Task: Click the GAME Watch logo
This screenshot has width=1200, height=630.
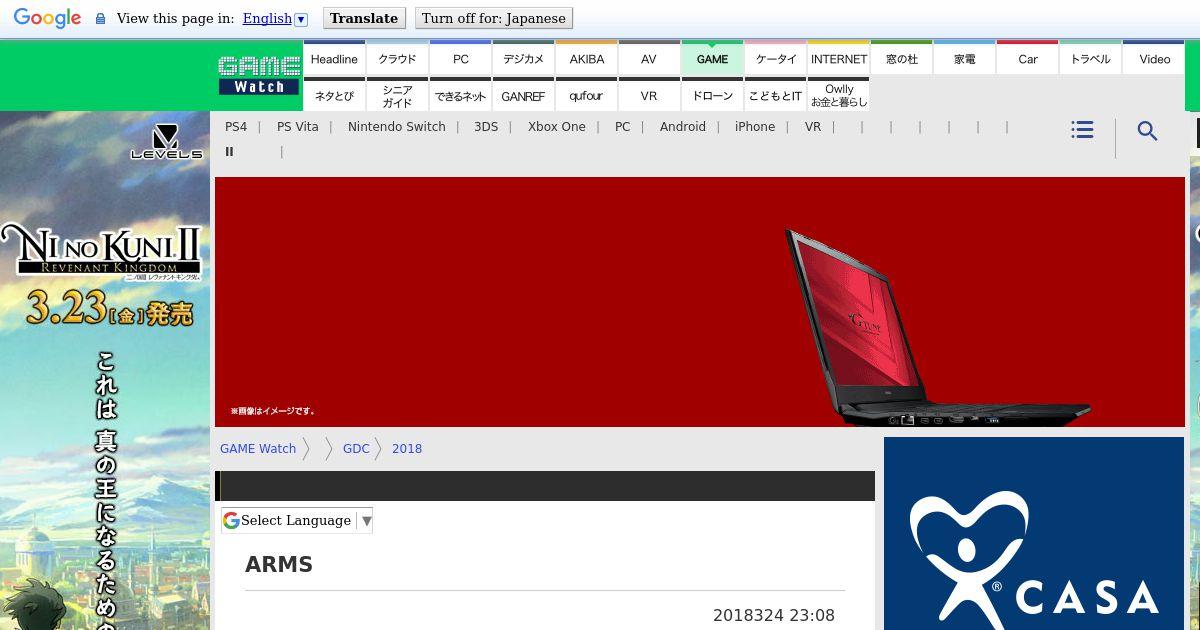Action: pyautogui.click(x=259, y=76)
